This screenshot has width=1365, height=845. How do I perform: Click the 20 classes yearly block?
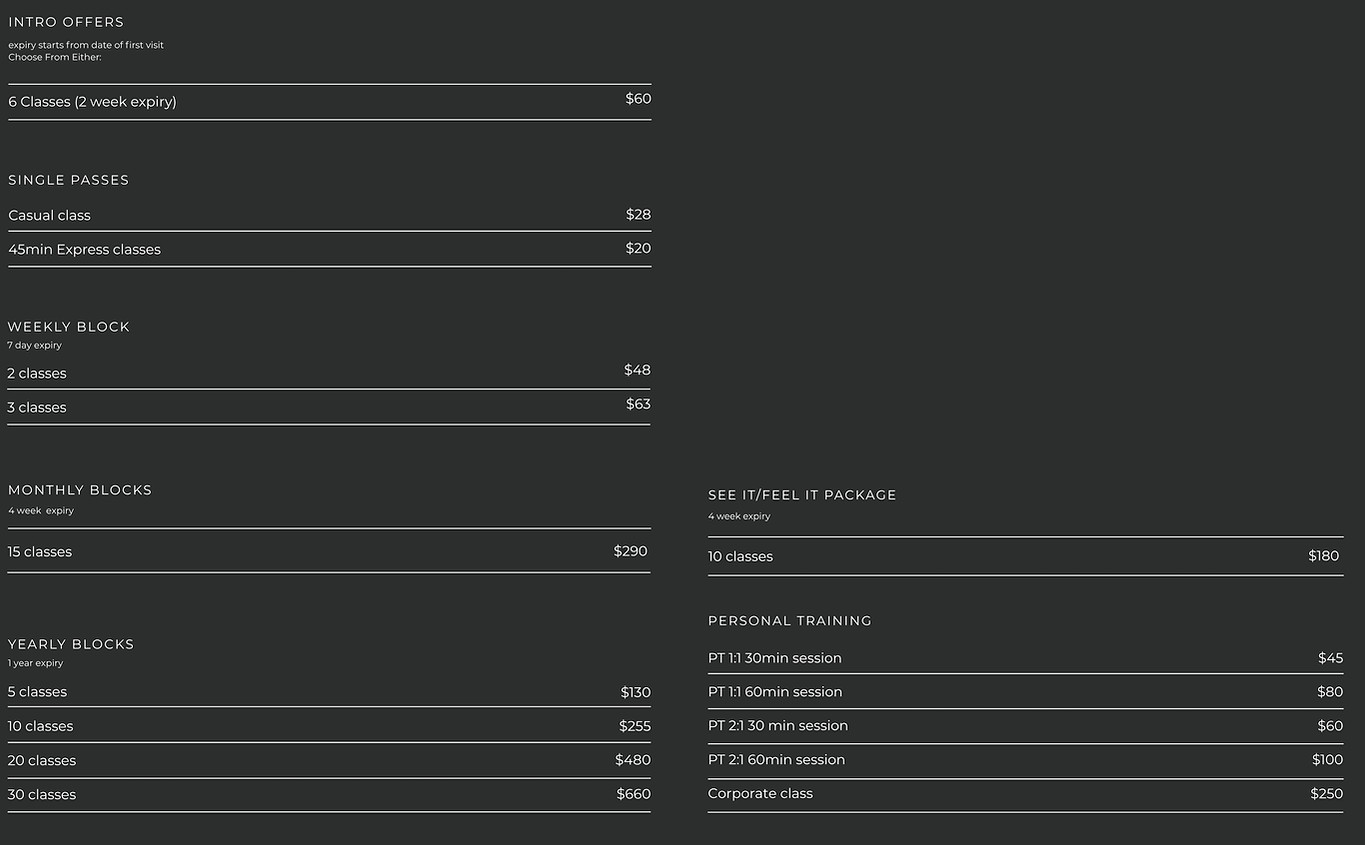tap(42, 760)
